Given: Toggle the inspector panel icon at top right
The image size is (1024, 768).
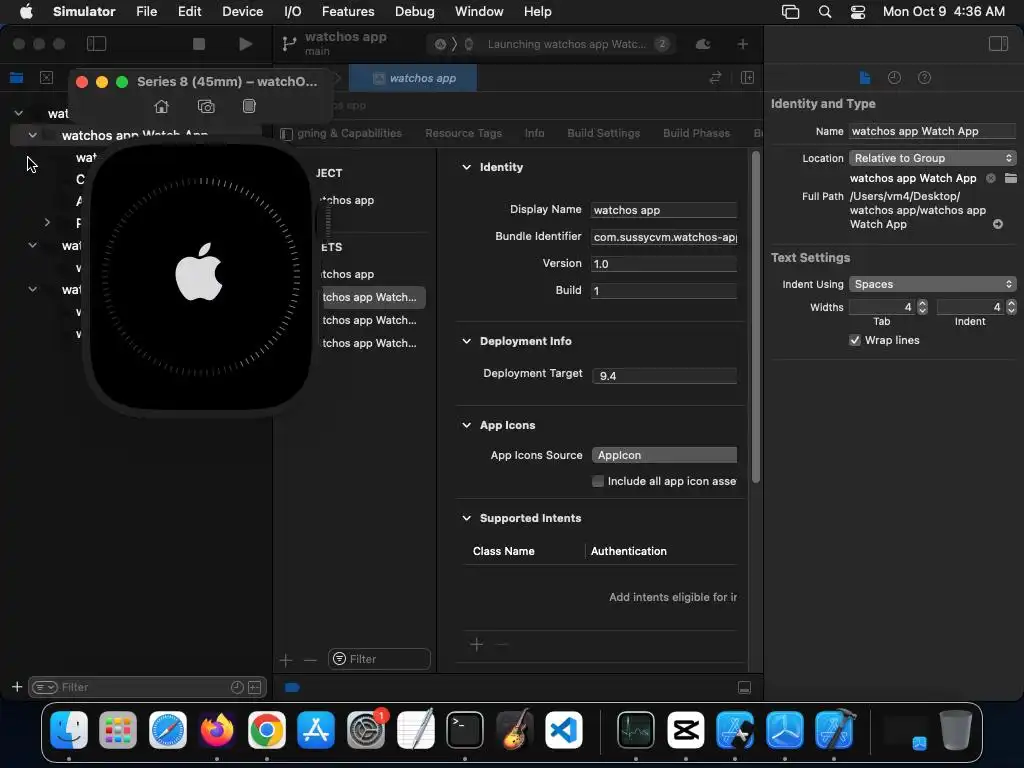Looking at the screenshot, I should [x=998, y=44].
